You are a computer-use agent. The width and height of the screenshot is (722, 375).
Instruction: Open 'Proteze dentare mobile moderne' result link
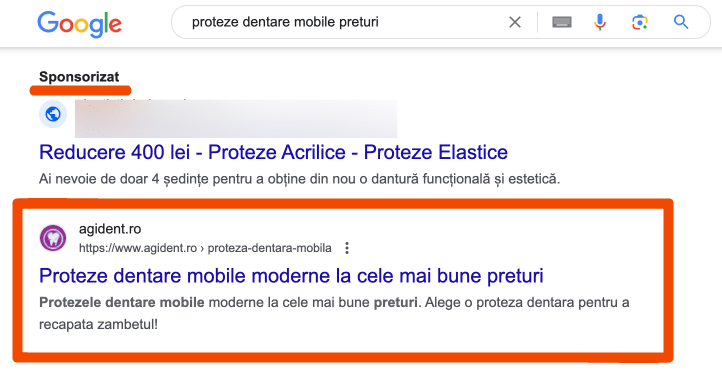[x=291, y=276]
